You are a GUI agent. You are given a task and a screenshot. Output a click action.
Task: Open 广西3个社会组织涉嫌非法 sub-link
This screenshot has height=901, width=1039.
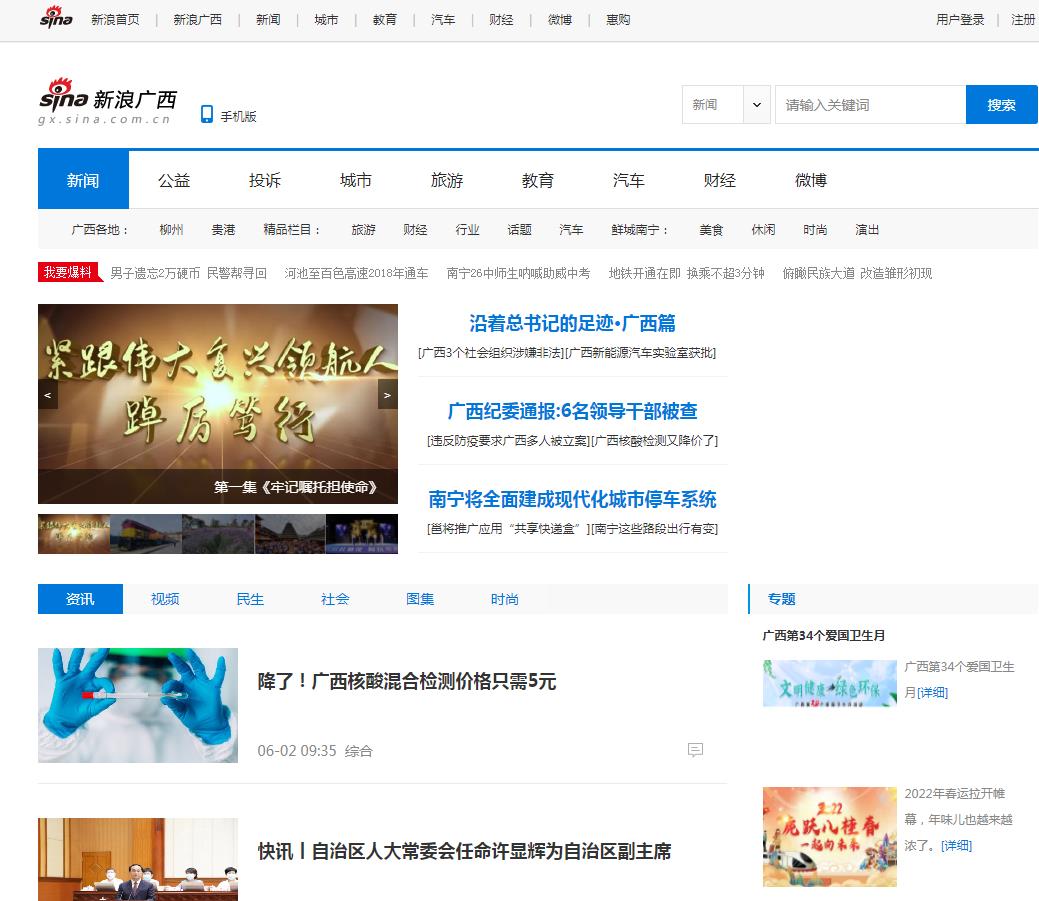pos(491,352)
